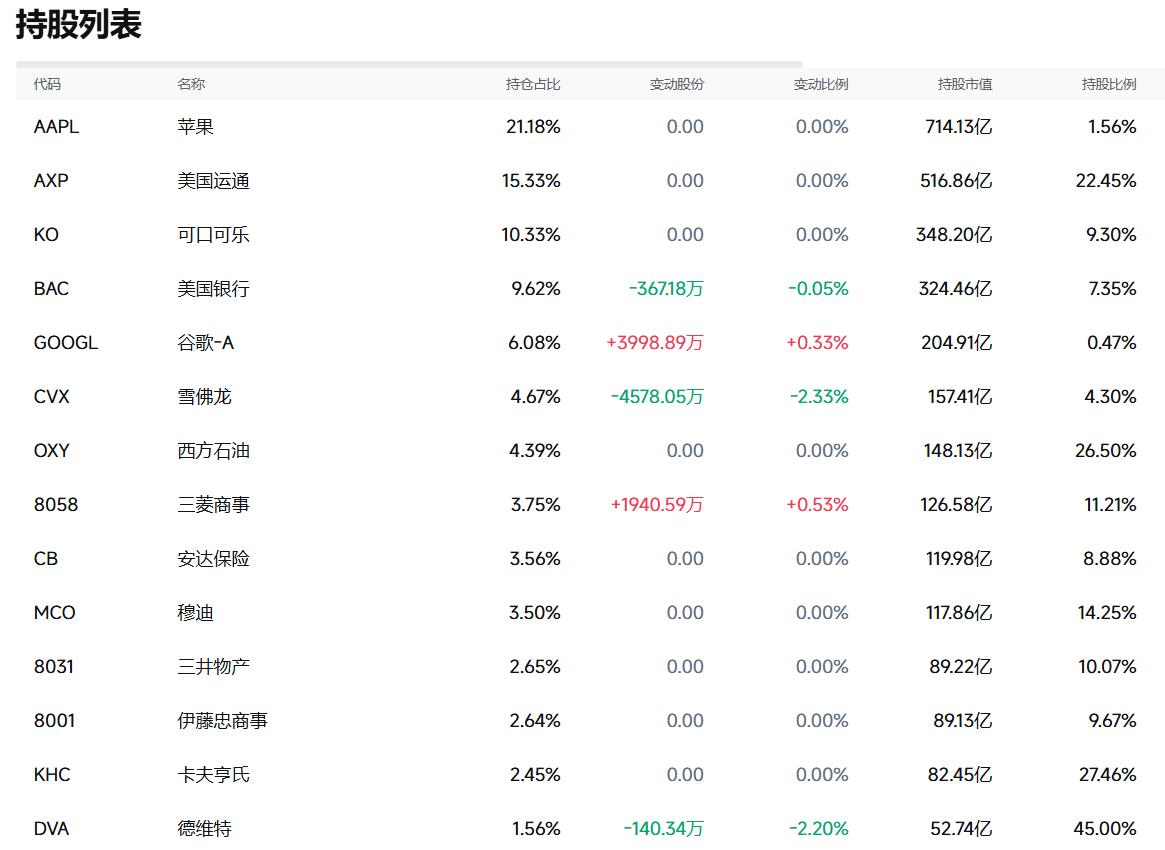
Task: Click the +1940.59万 share change value
Action: tap(657, 505)
